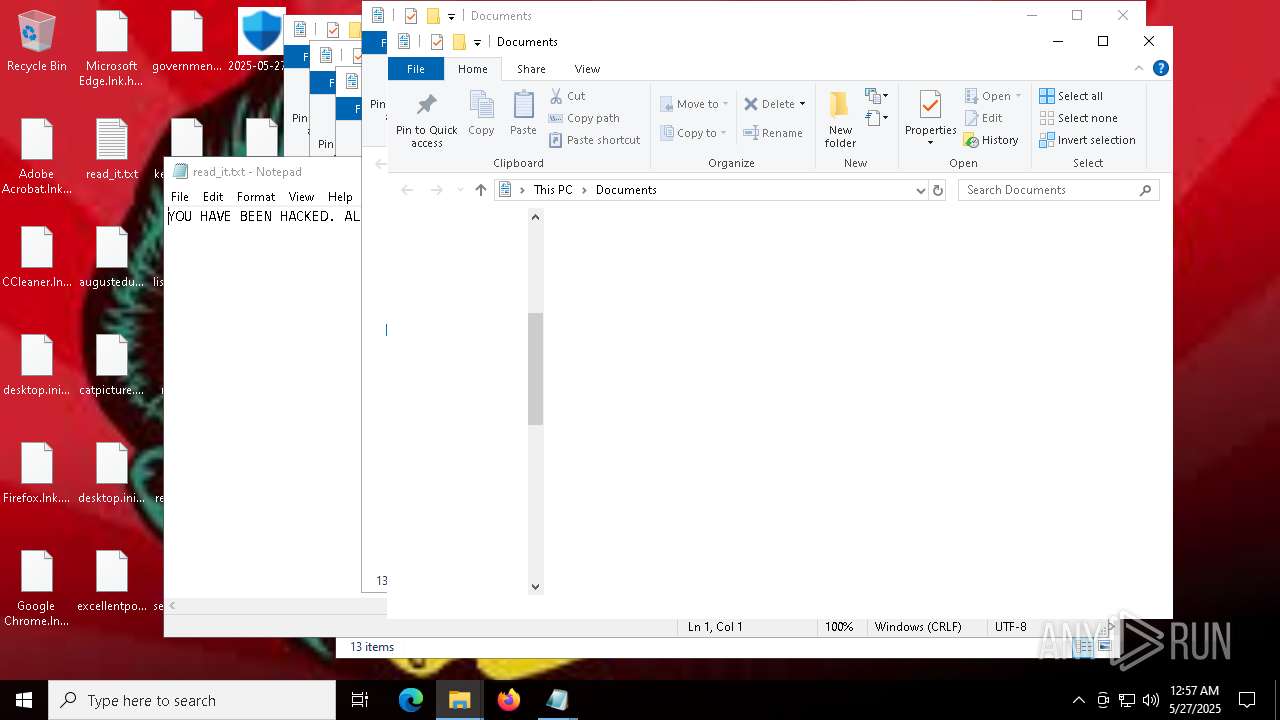Go up one folder level
This screenshot has height=720, width=1280.
coord(480,190)
